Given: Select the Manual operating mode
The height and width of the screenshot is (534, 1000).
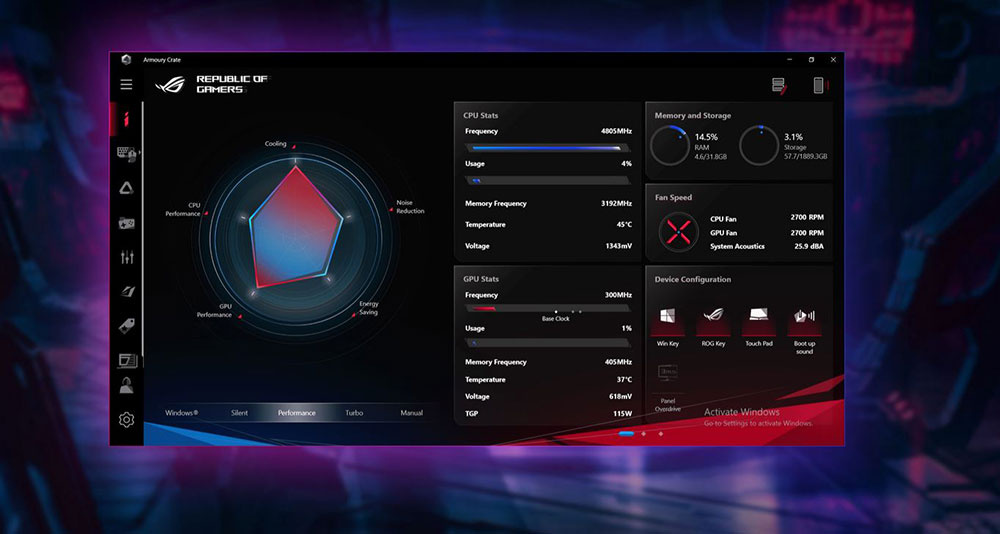Looking at the screenshot, I should click(x=411, y=413).
